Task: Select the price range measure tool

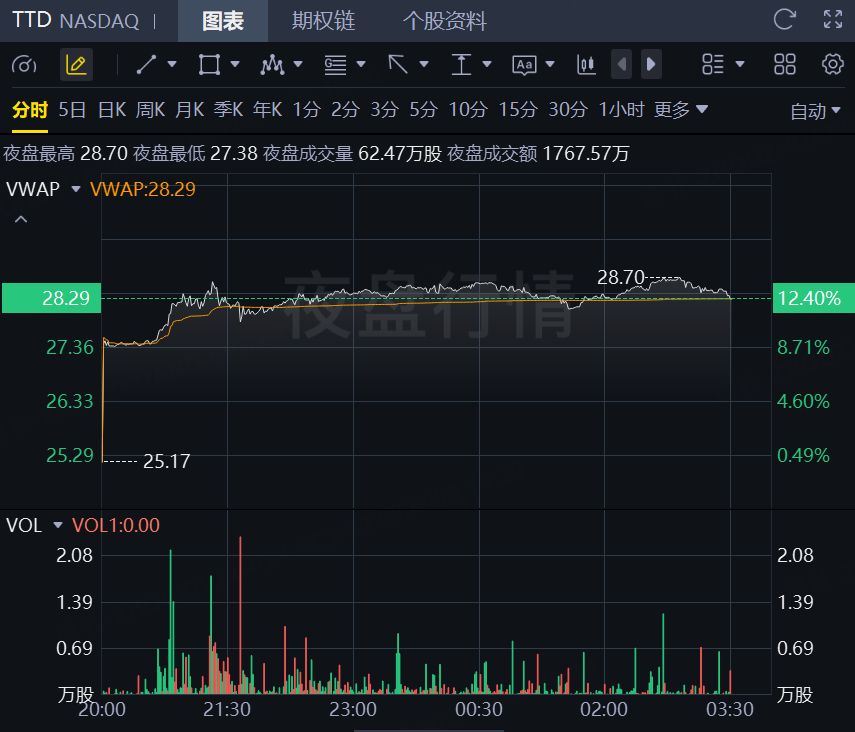Action: tap(461, 64)
